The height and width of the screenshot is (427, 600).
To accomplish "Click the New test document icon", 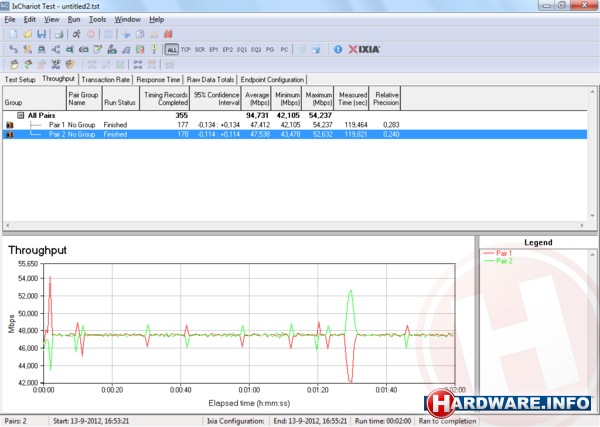I will (13, 34).
